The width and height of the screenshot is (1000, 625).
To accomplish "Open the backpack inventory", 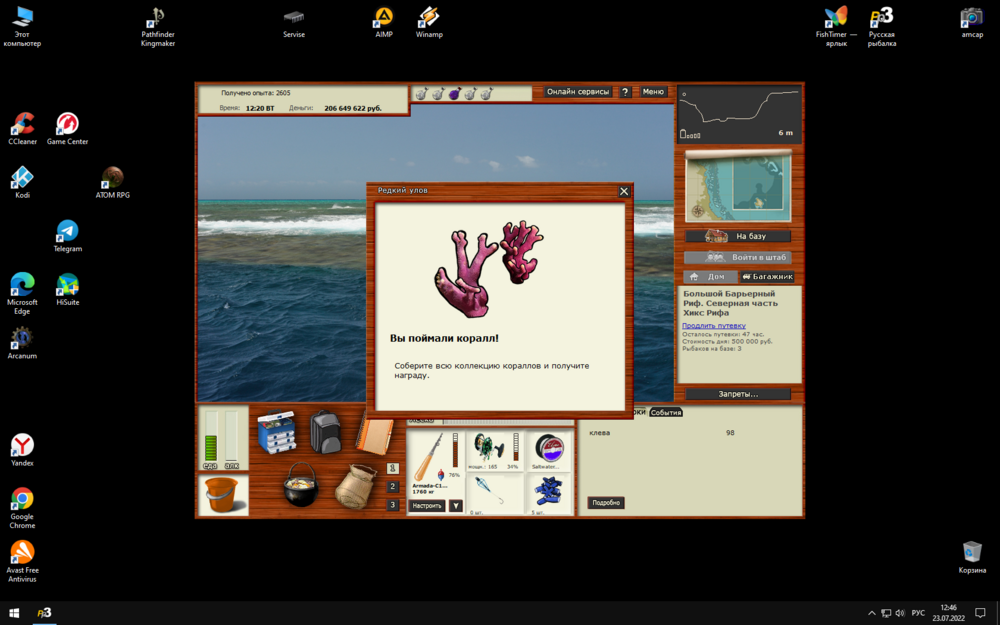I will 325,432.
